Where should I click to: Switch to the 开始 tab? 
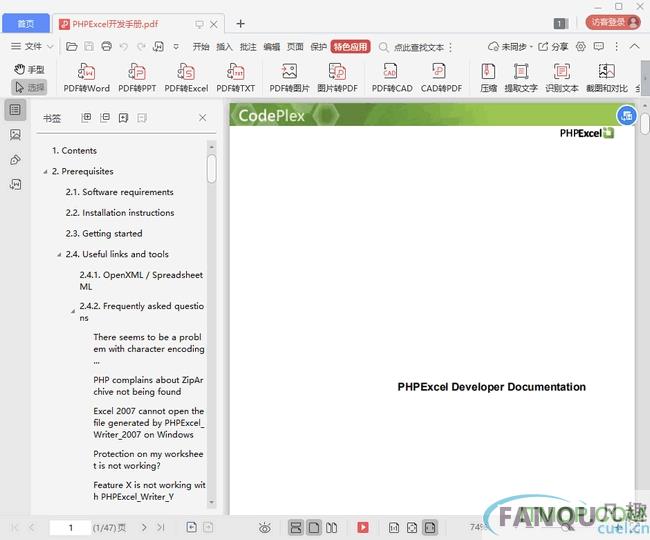pyautogui.click(x=201, y=47)
